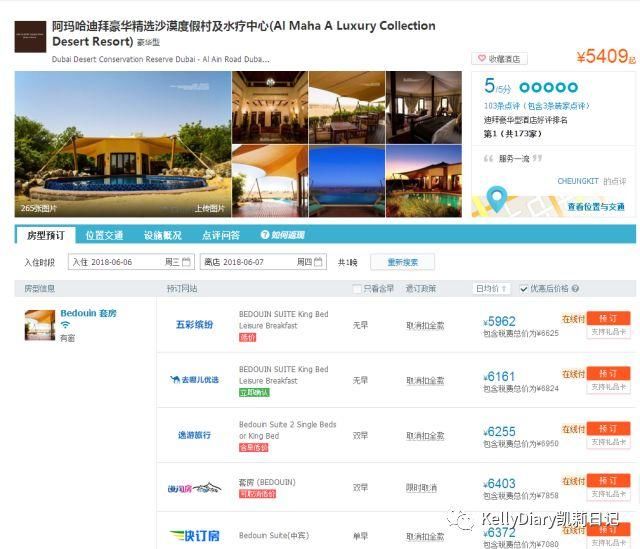Click 取消扣全款 policy in the 去哪儿优选 row

425,380
